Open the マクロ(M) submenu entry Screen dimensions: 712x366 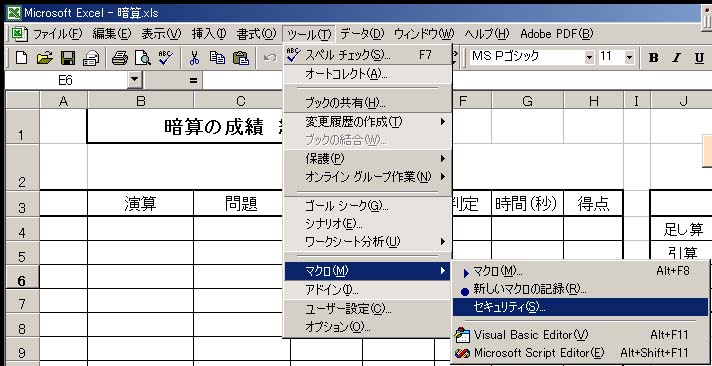click(x=367, y=271)
